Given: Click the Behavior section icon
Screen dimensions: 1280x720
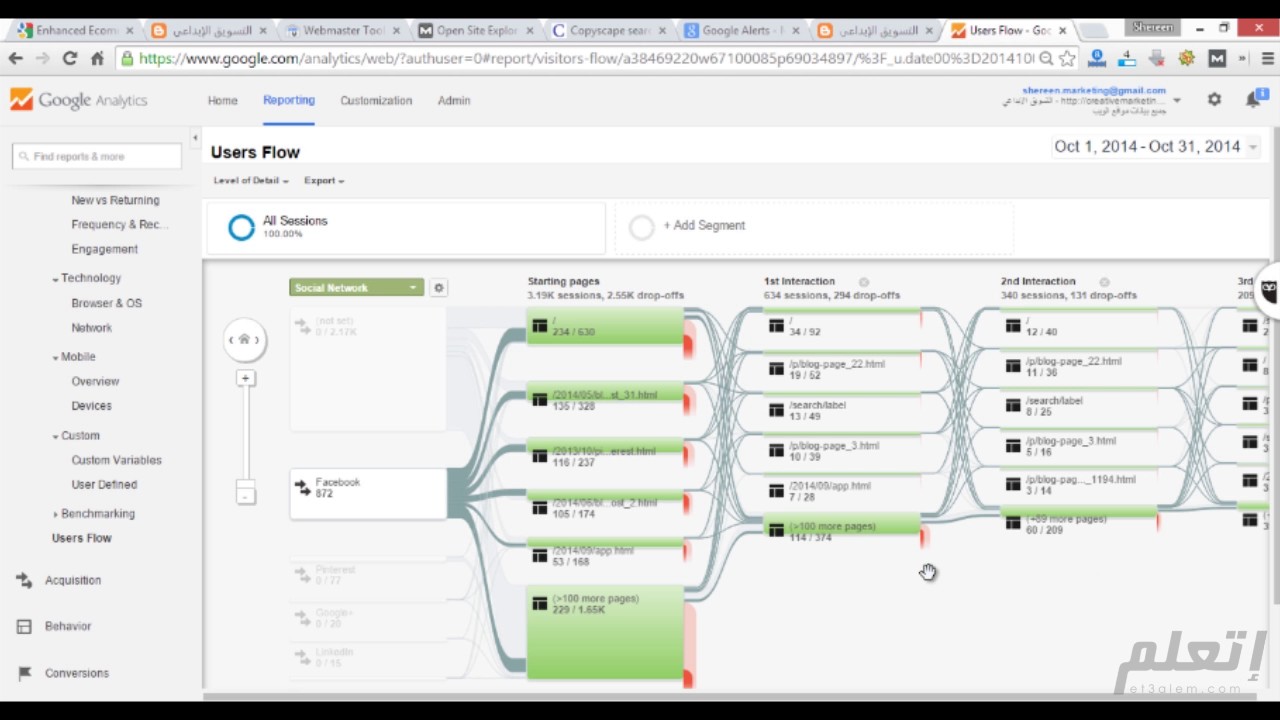Looking at the screenshot, I should [24, 626].
